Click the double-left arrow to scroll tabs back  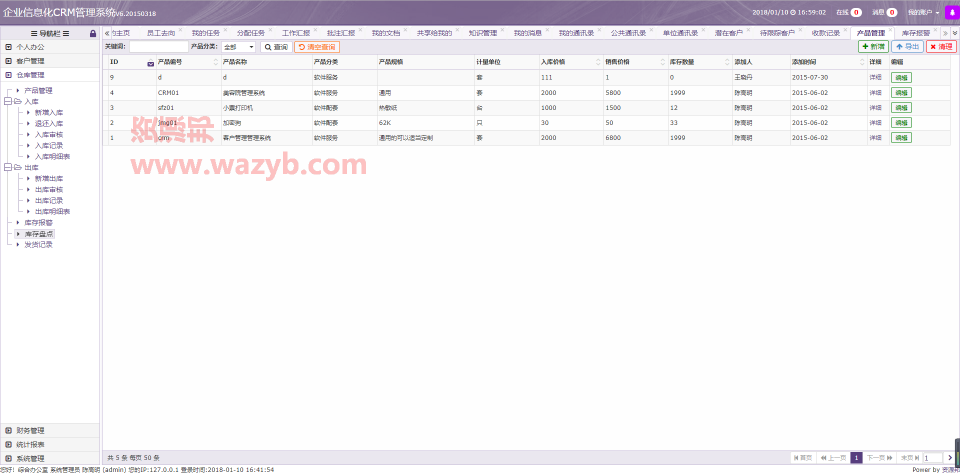107,33
